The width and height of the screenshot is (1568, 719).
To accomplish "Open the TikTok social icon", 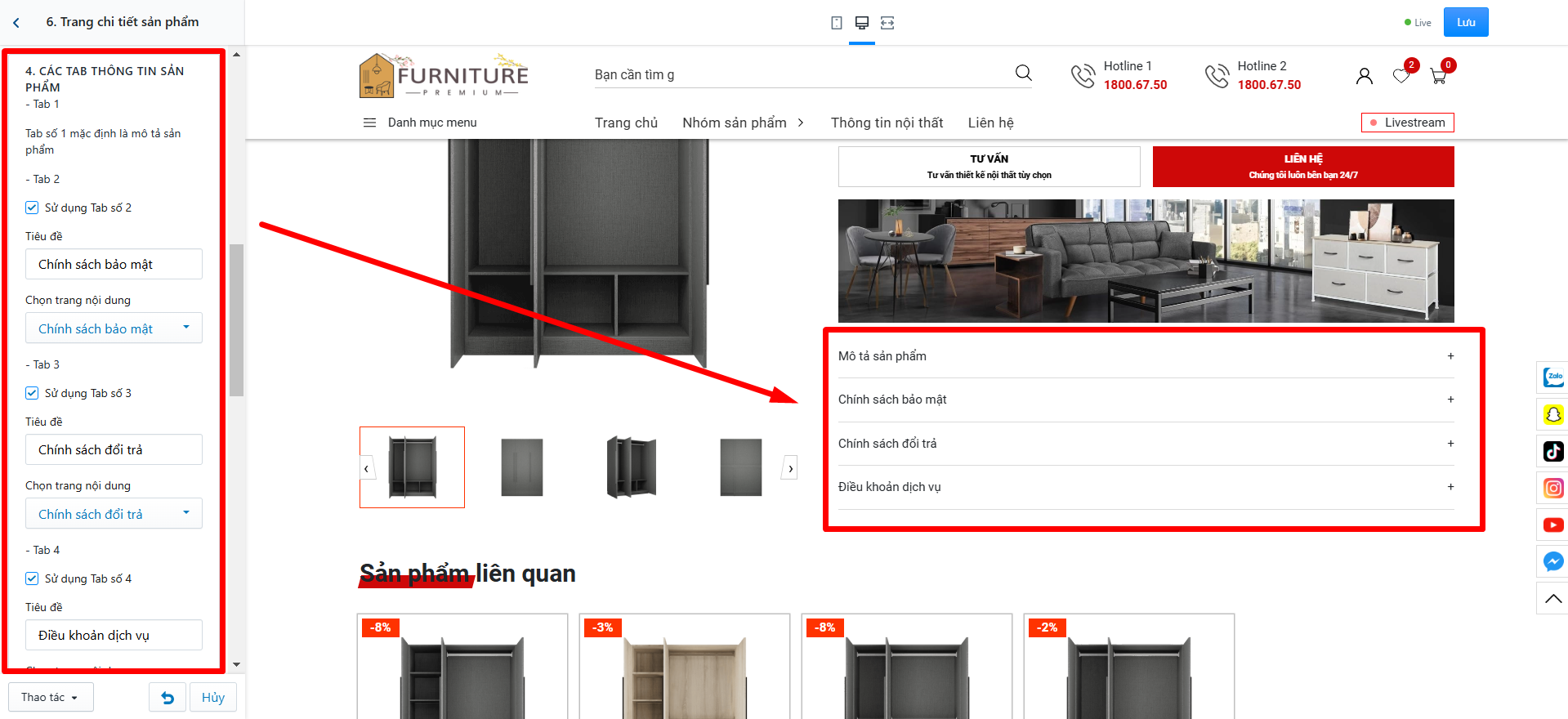I will coord(1553,451).
